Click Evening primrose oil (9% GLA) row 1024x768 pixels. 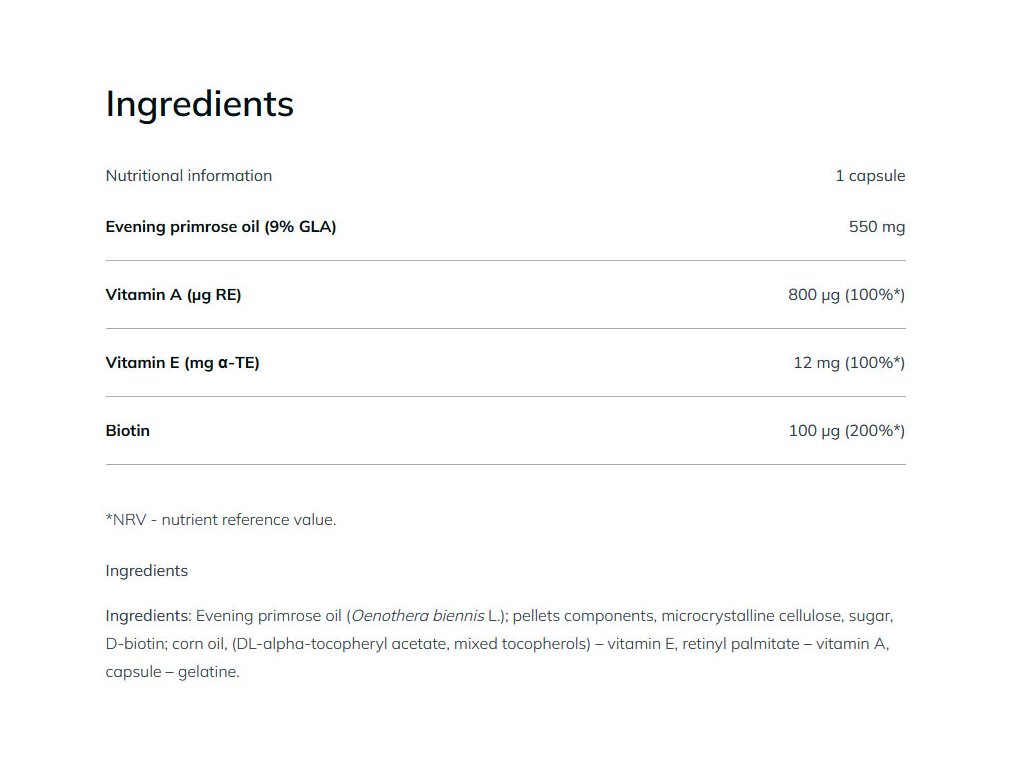pos(505,227)
